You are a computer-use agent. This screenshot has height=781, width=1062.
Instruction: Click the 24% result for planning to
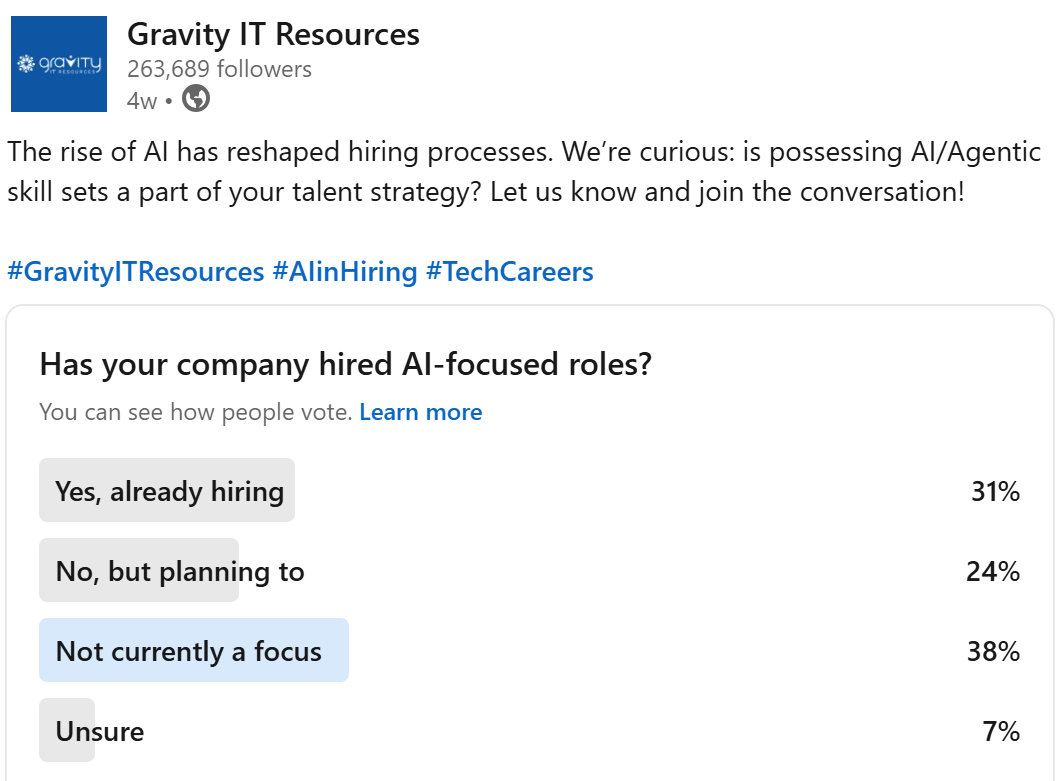(994, 571)
